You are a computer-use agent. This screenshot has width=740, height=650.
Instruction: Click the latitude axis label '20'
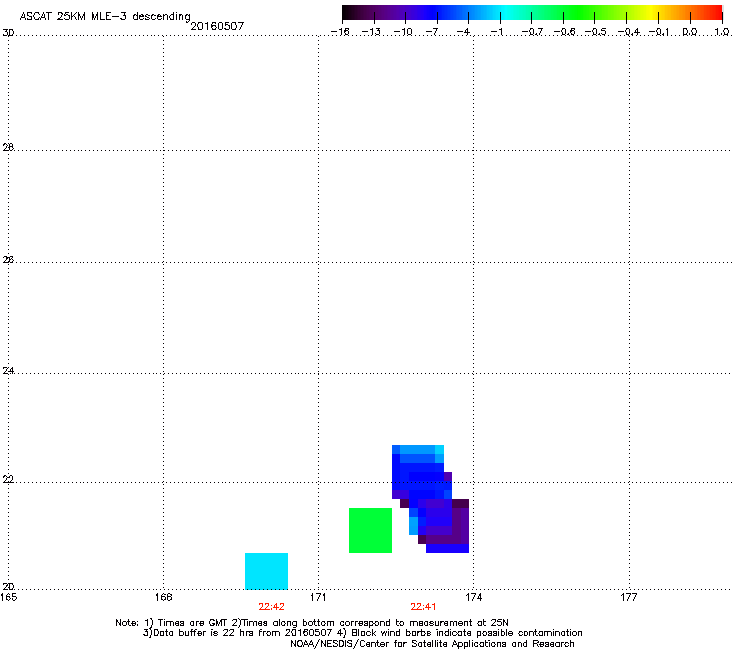[x=8, y=586]
